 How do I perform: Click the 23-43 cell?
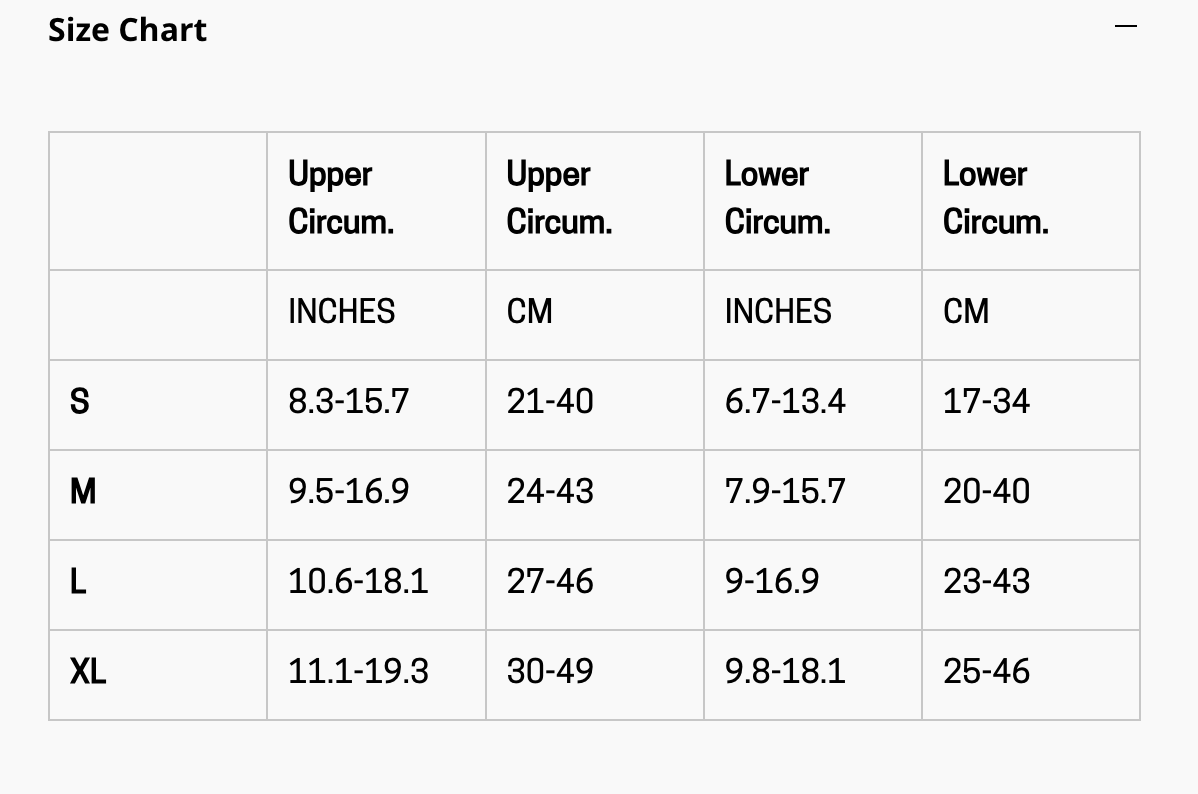coord(986,582)
